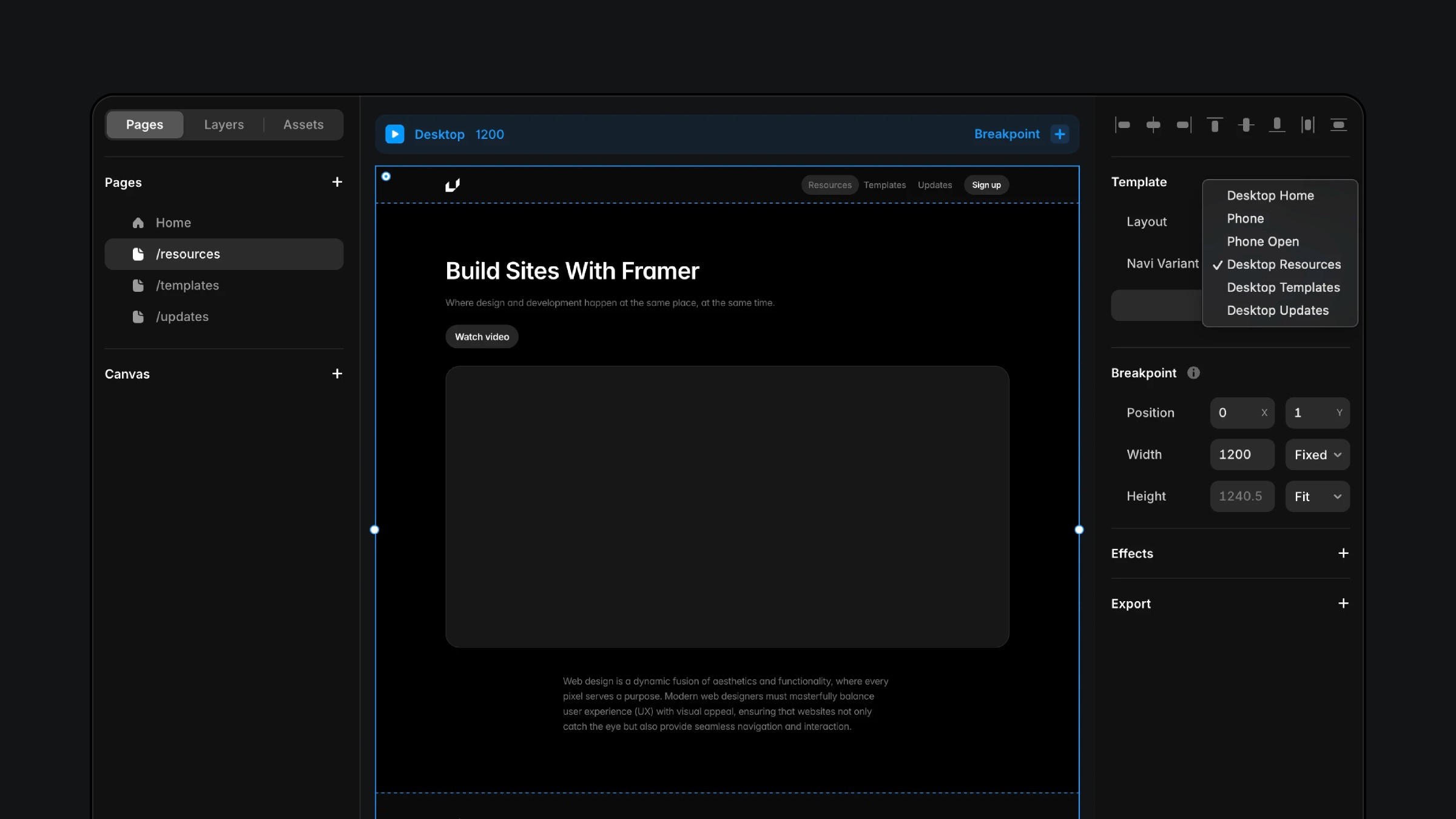
Task: Click the Position Y input field
Action: tap(1317, 413)
